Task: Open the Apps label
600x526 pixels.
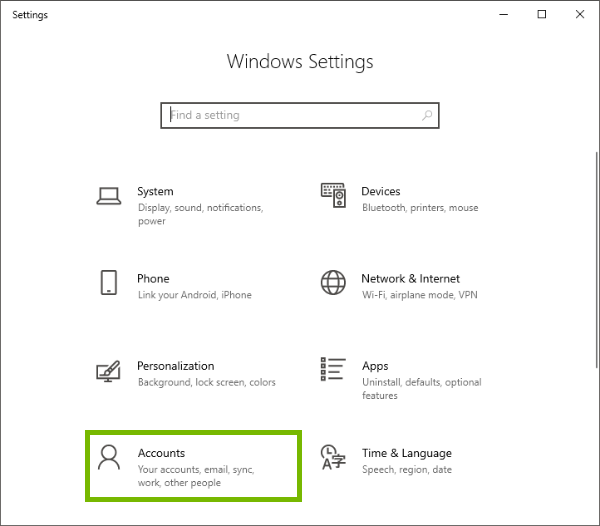Action: click(375, 366)
